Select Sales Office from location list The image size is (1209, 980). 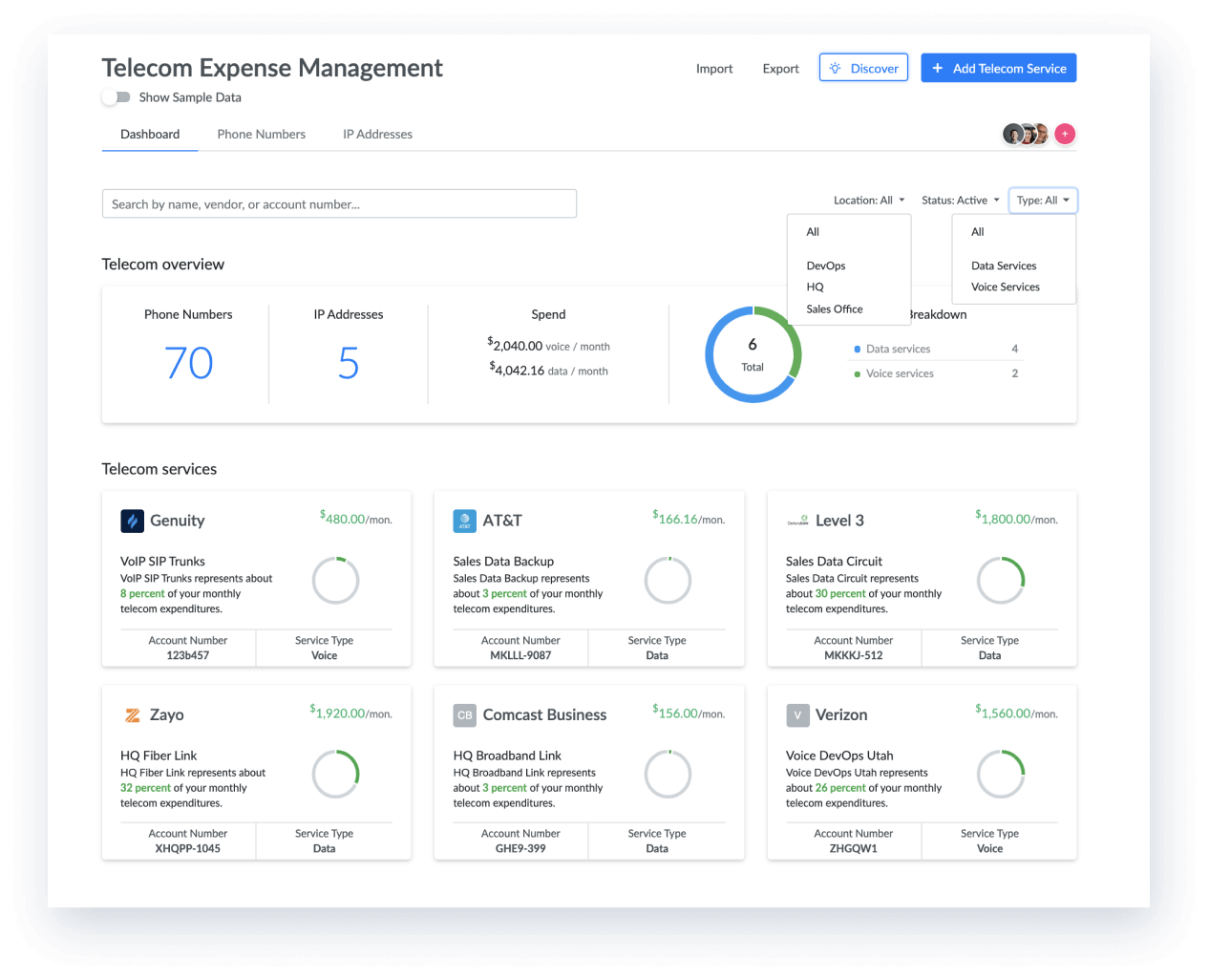[834, 309]
